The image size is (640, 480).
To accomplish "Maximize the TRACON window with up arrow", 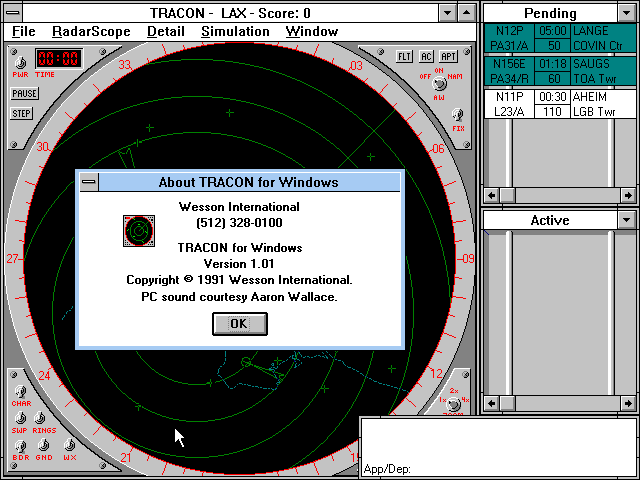I will coord(467,13).
